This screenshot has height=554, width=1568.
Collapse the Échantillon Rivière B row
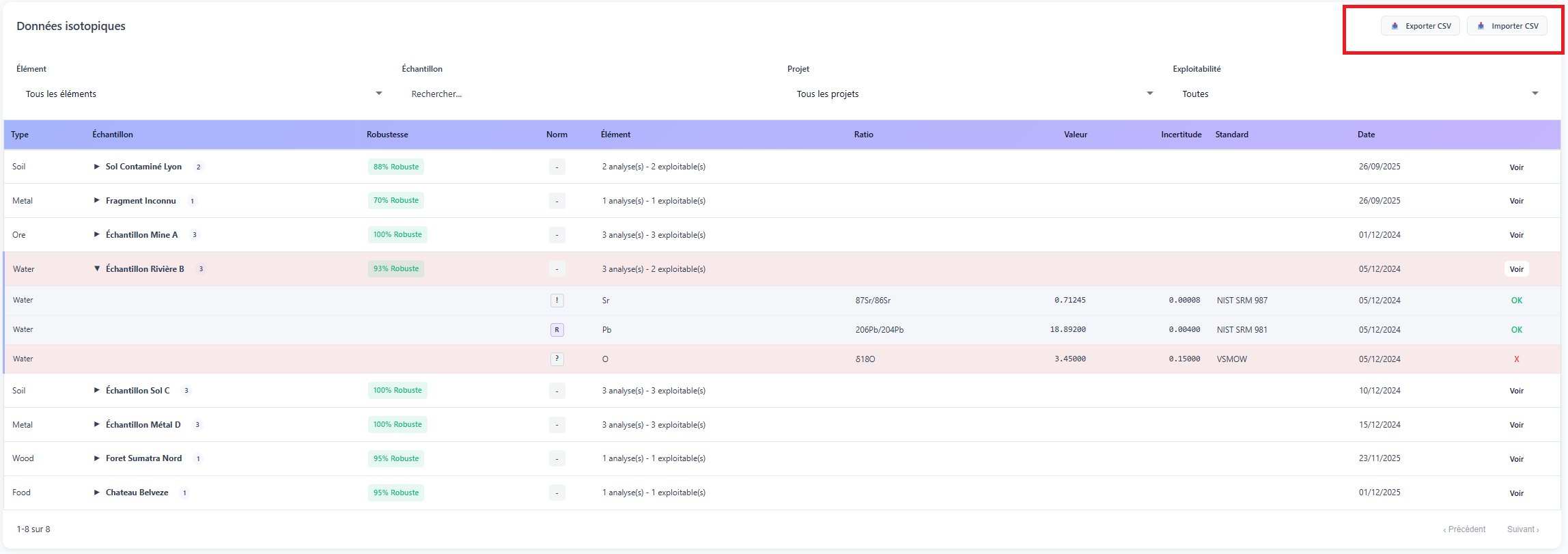click(x=97, y=269)
